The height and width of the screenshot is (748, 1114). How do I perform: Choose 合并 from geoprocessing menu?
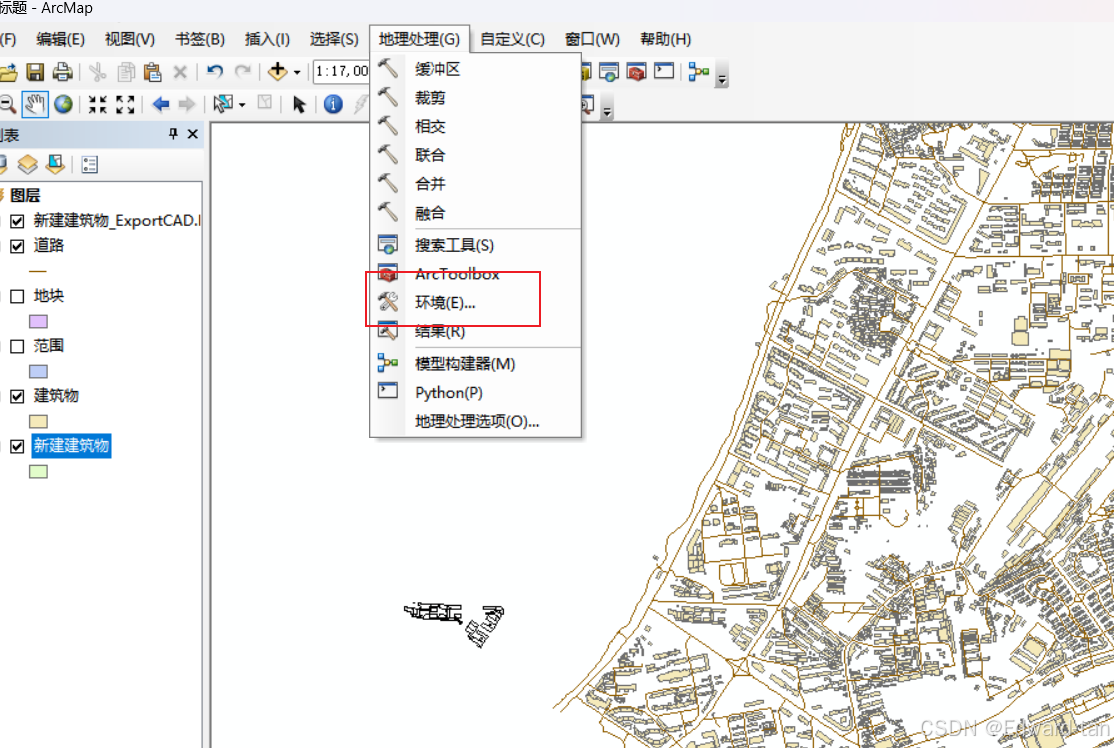coord(475,184)
